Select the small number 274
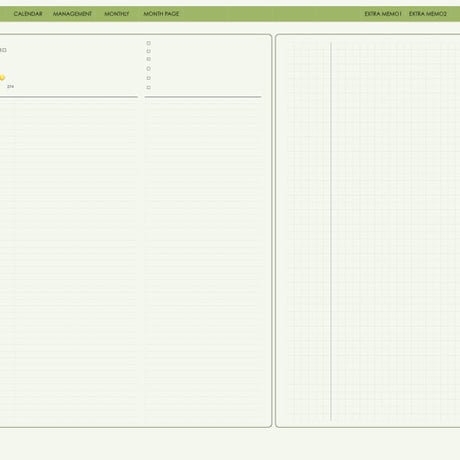The height and width of the screenshot is (460, 460). coord(10,86)
